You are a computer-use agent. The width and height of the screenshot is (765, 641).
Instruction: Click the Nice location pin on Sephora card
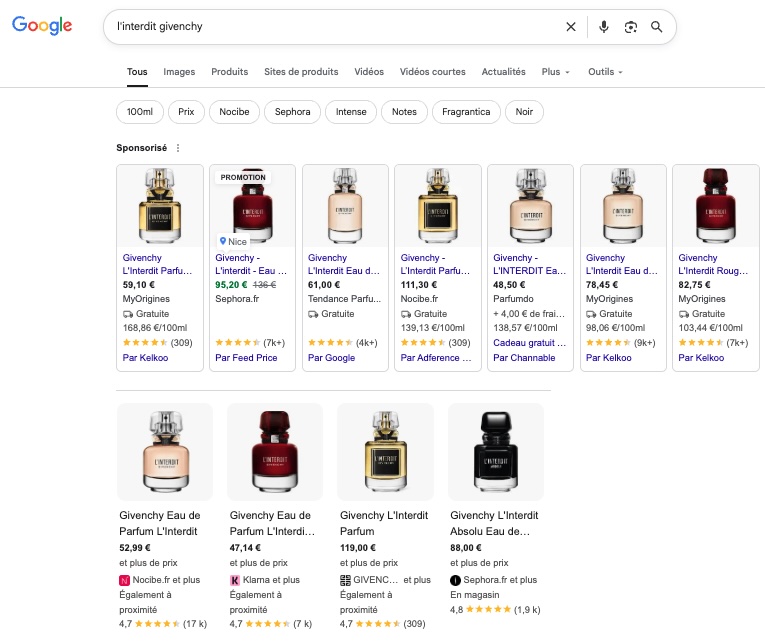pos(233,241)
